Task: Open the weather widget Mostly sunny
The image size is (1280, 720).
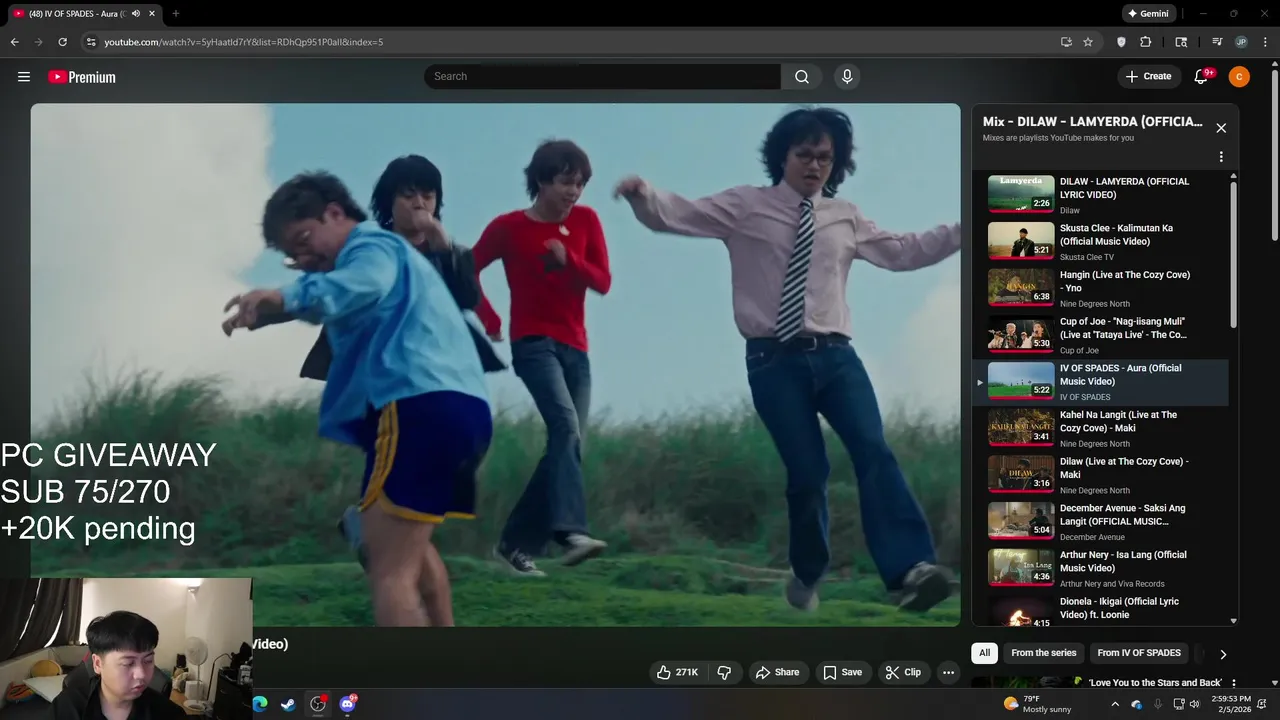Action: (x=1037, y=704)
